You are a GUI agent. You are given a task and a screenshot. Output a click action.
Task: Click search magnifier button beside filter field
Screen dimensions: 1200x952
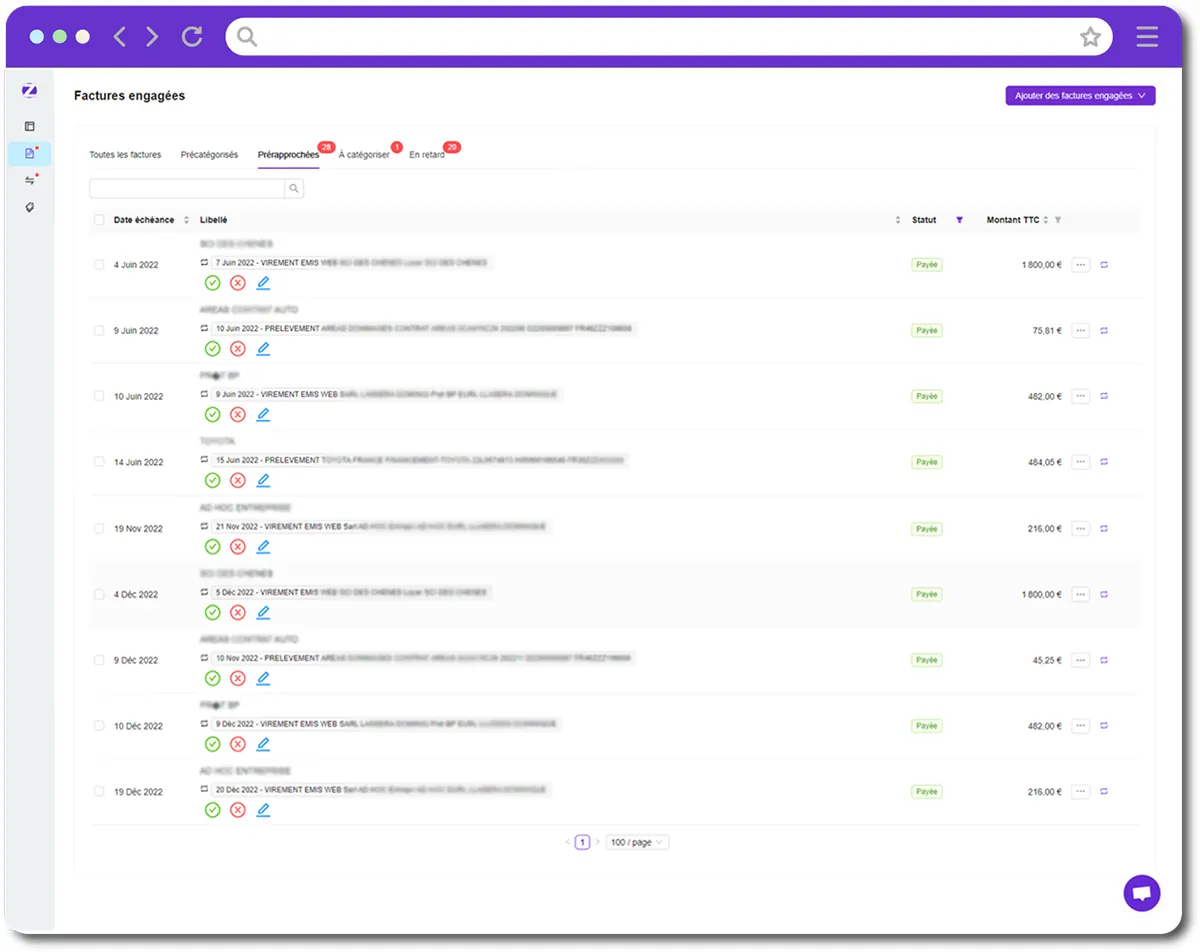[x=294, y=188]
